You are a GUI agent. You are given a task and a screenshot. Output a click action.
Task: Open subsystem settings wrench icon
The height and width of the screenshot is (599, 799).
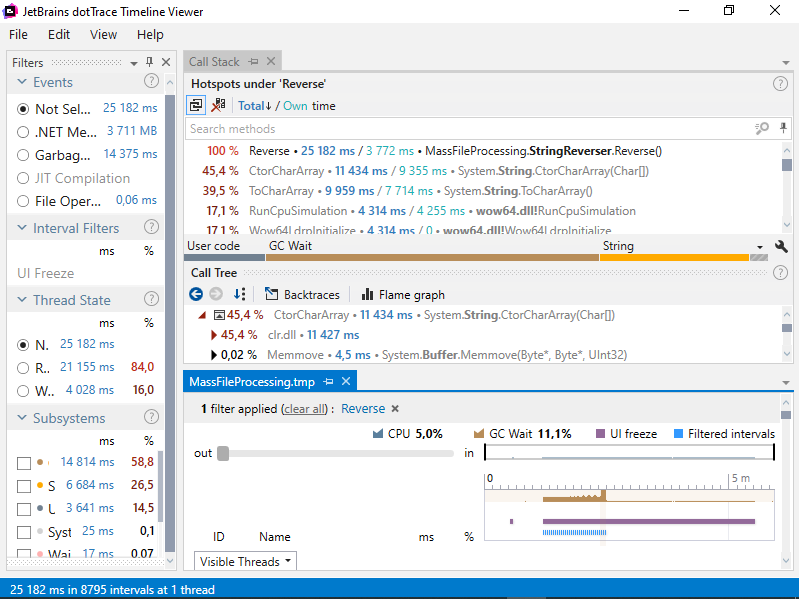click(x=781, y=247)
